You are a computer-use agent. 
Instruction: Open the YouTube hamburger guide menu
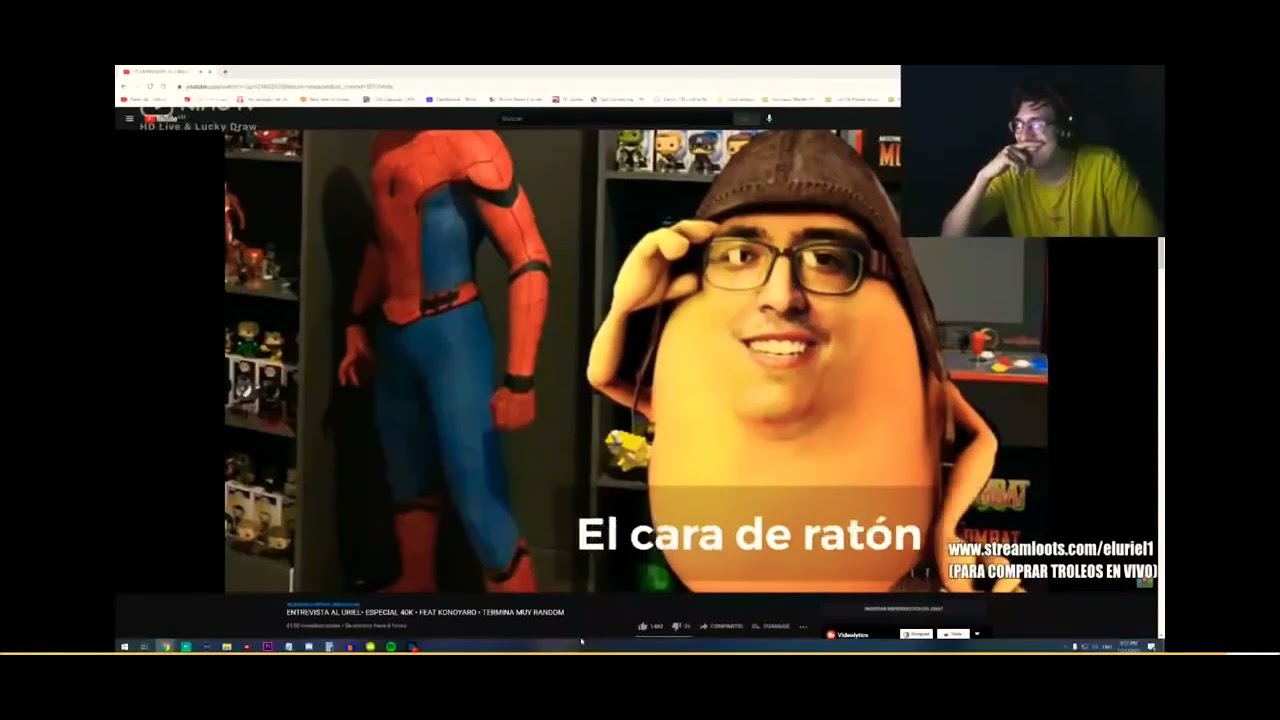pyautogui.click(x=129, y=118)
